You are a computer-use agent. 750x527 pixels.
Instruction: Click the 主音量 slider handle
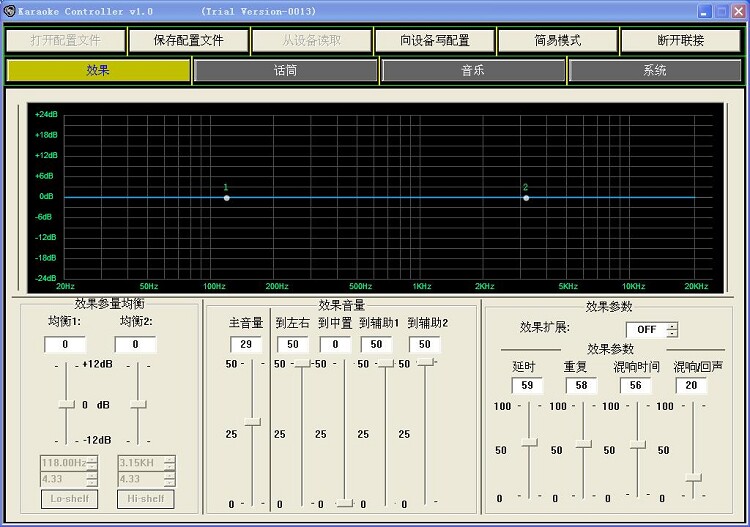[253, 422]
